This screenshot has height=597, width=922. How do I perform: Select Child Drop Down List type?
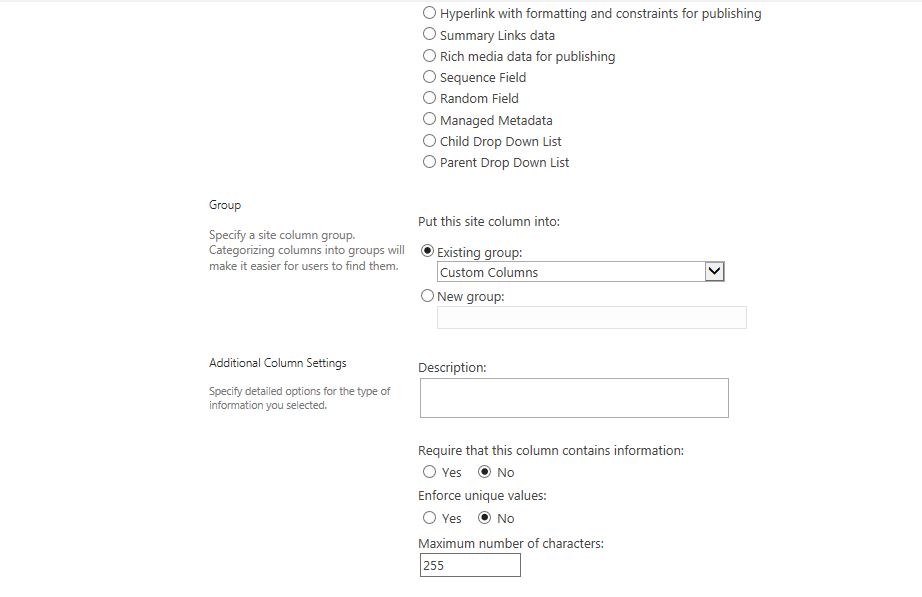point(429,141)
